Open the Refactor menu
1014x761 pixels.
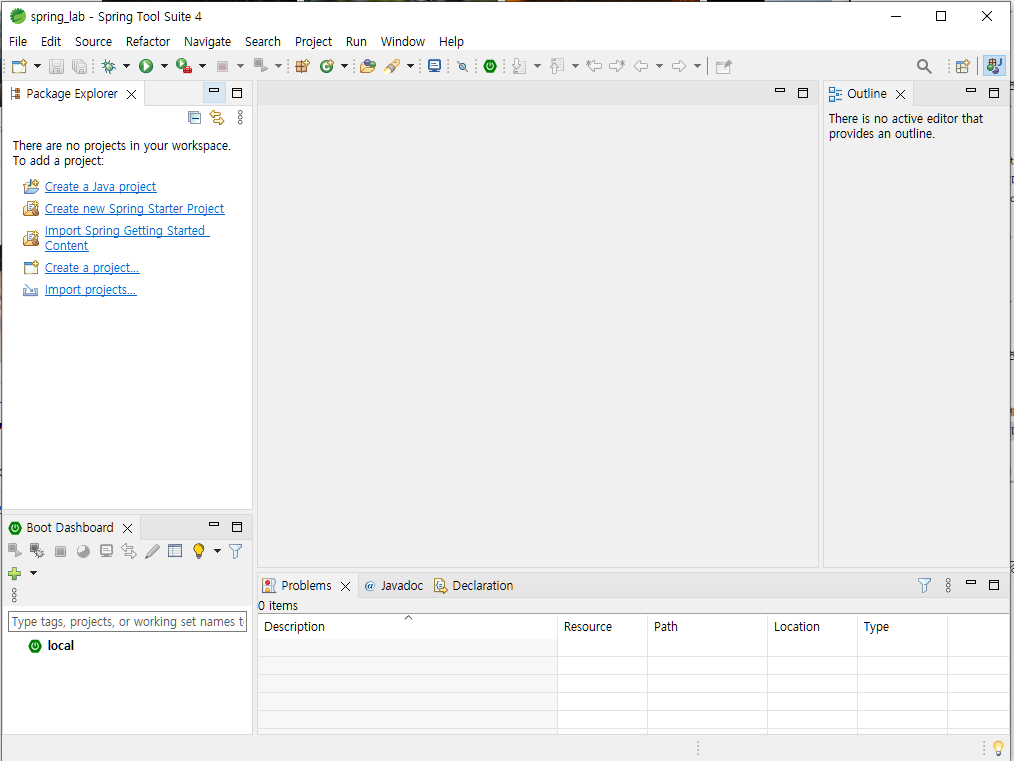[147, 41]
